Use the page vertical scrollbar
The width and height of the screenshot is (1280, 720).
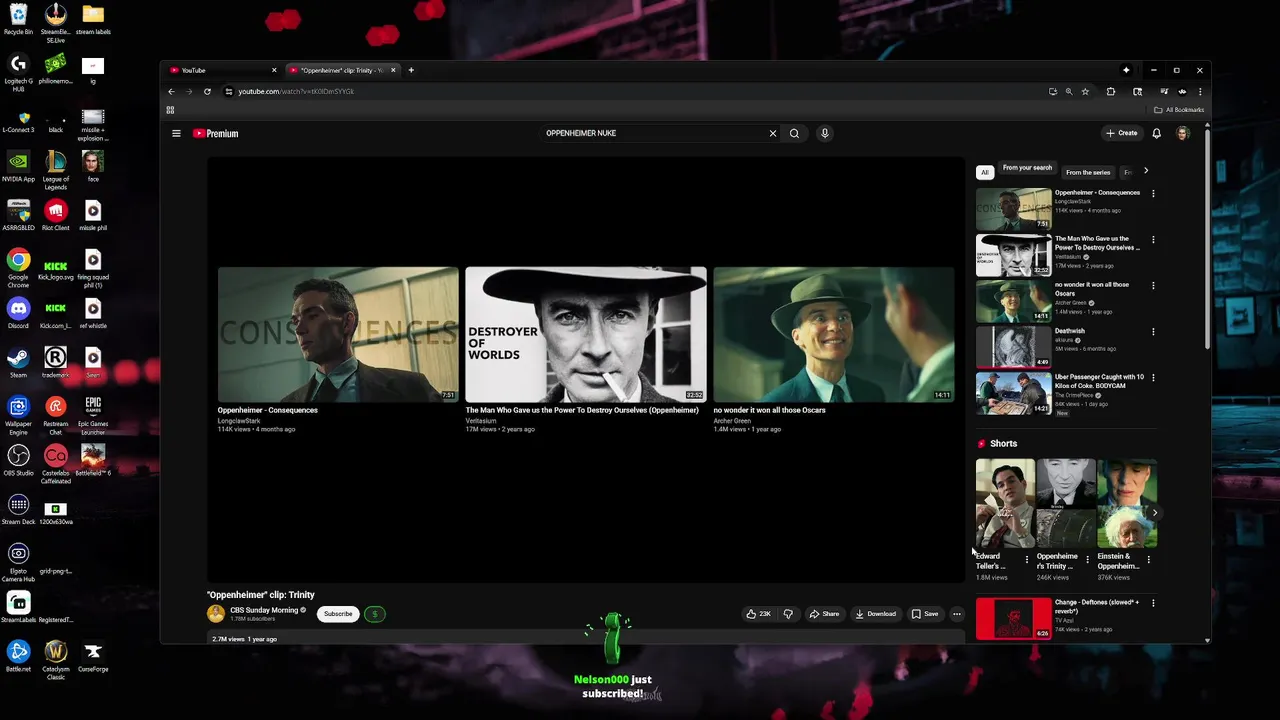pos(1207,240)
